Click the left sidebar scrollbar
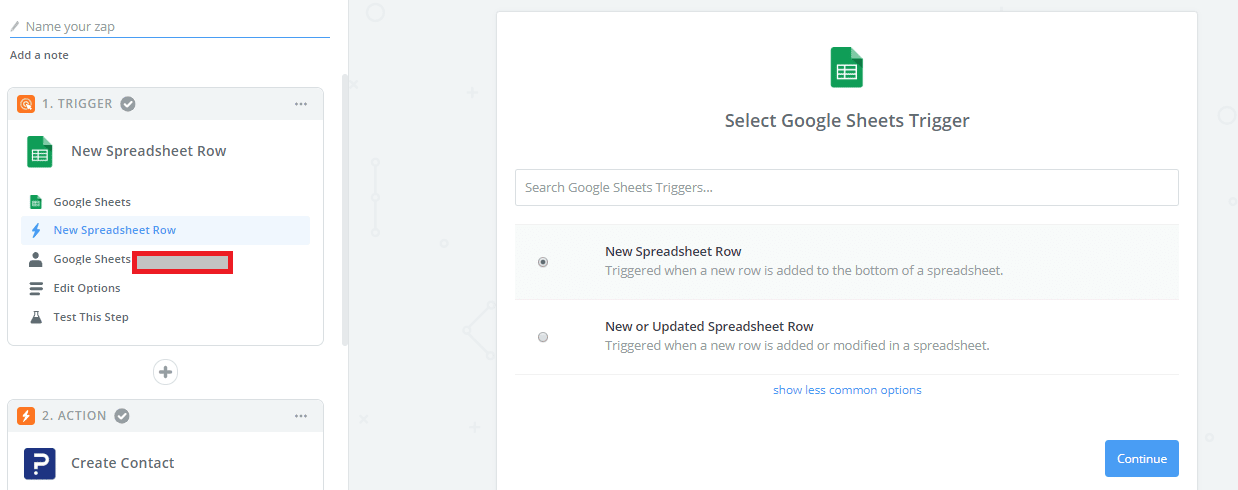The width and height of the screenshot is (1238, 490). coord(345,210)
